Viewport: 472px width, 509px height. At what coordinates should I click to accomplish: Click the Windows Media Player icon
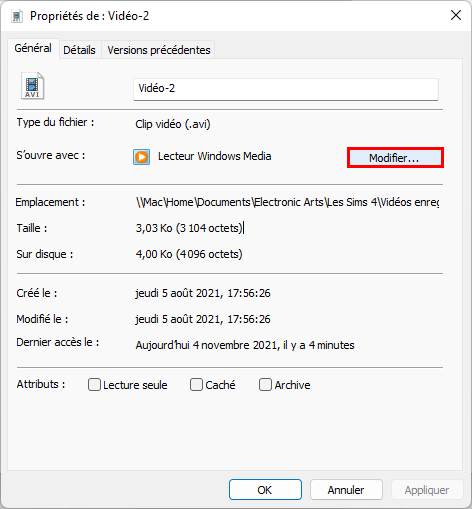pos(141,157)
